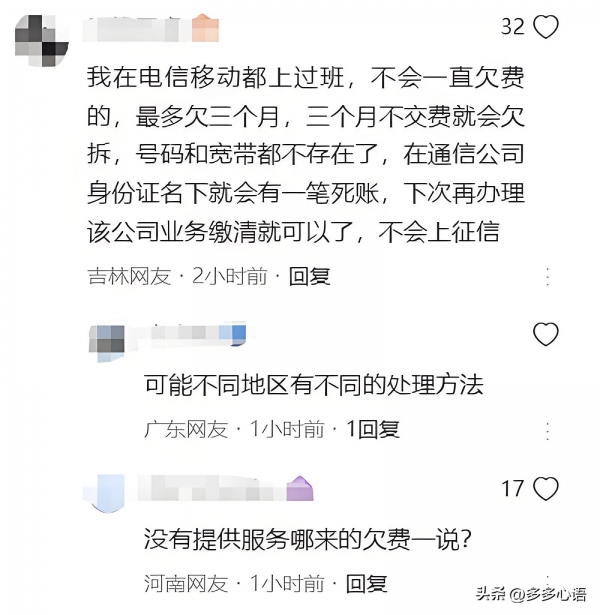Like the comment with 17 likes
This screenshot has height=615, width=600.
click(x=546, y=489)
